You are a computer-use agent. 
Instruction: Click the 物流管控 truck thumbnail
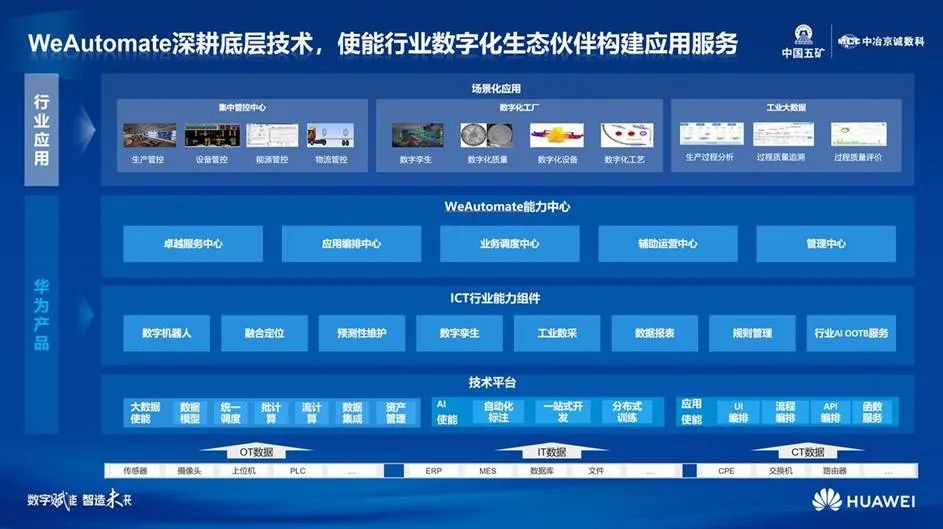pyautogui.click(x=330, y=135)
